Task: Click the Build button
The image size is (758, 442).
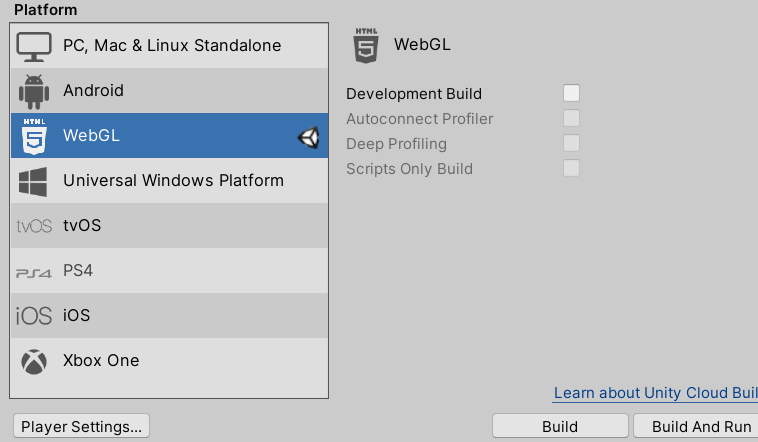Action: coord(560,426)
